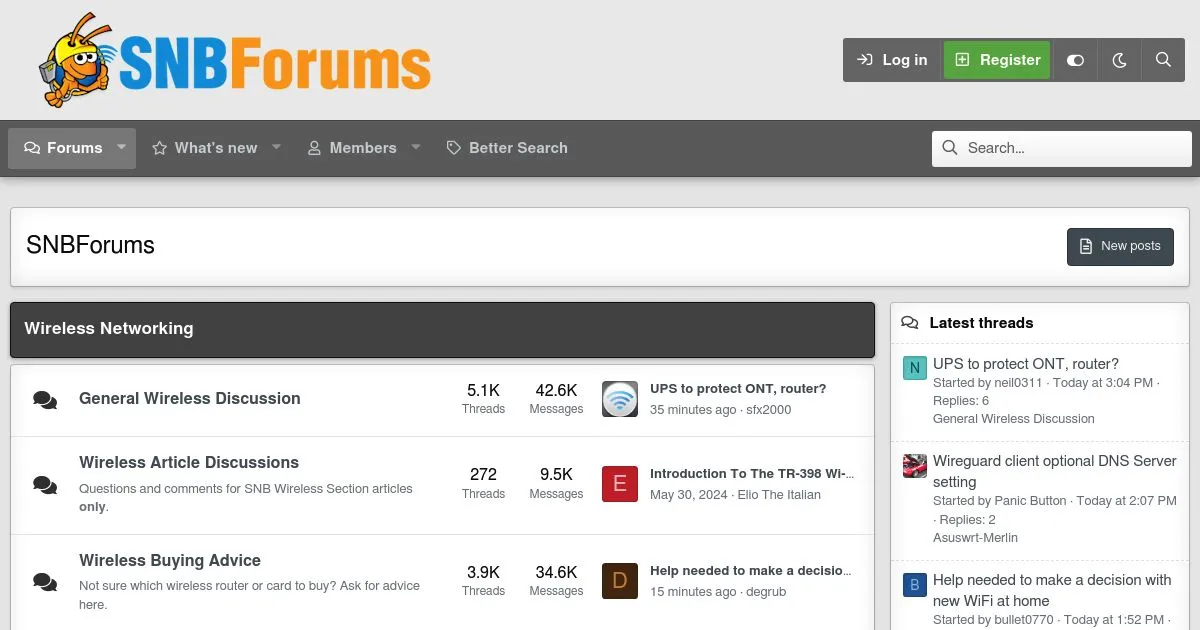
Task: Click the sfx2000 wifi avatar
Action: [x=620, y=399]
